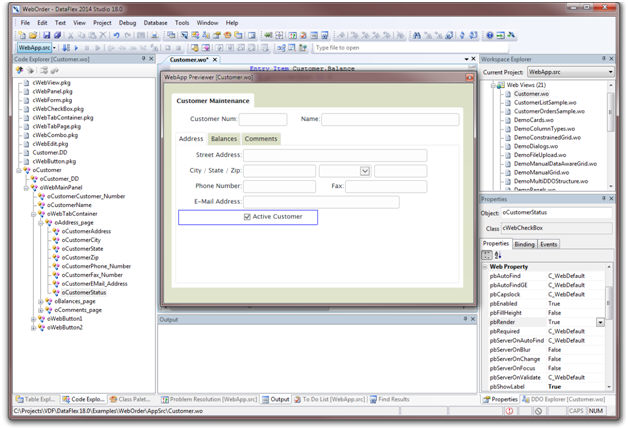Expand the oBalances_page node
The height and width of the screenshot is (430, 628).
[x=41, y=301]
